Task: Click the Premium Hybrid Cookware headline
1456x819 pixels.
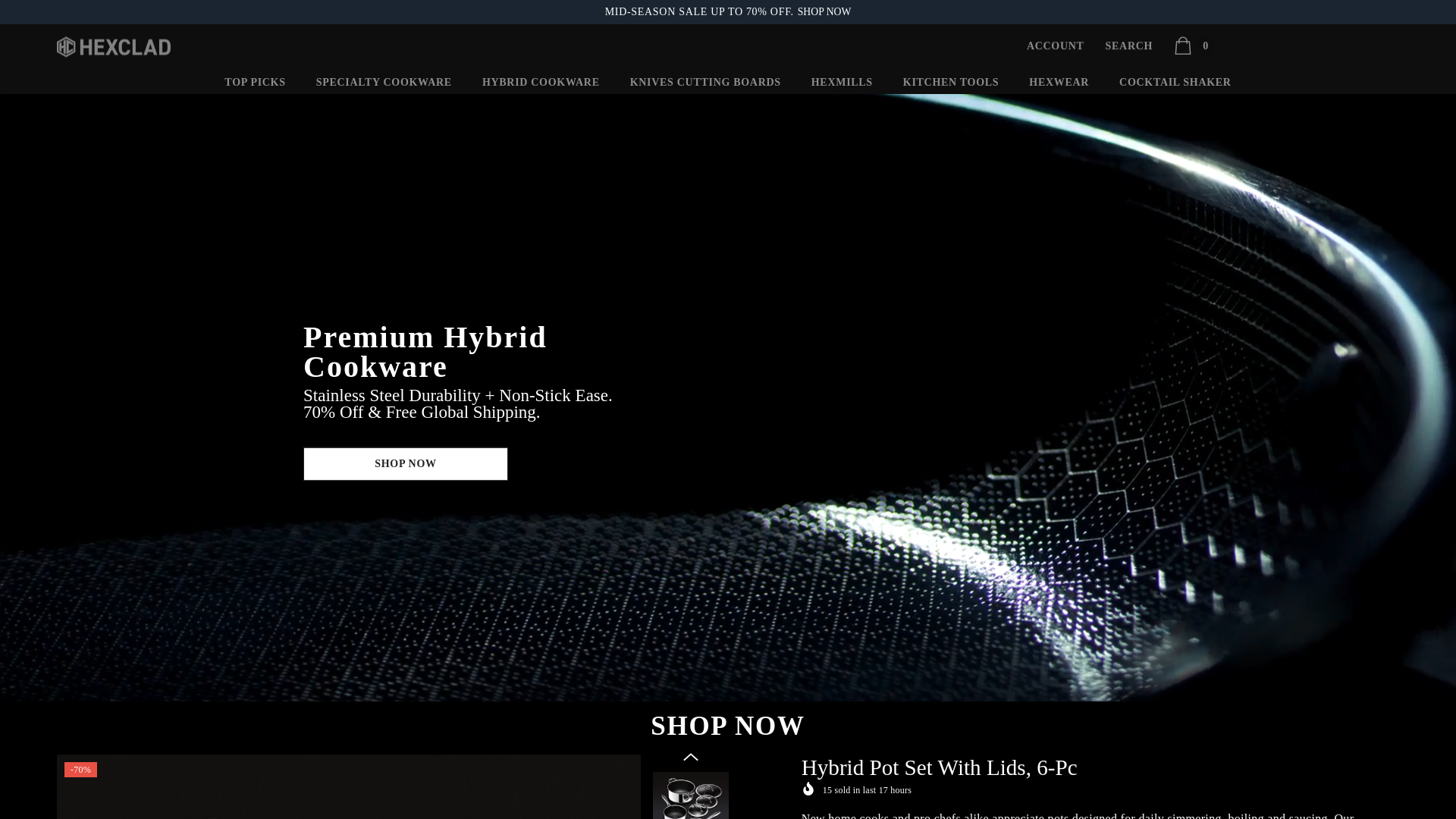Action: [x=425, y=352]
